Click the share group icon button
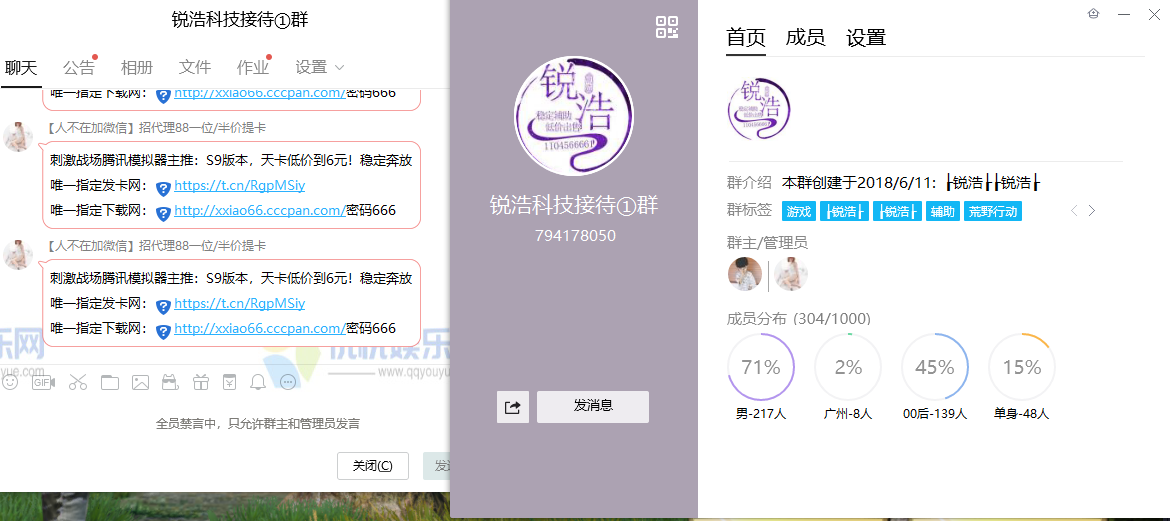The height and width of the screenshot is (521, 1170). (513, 407)
